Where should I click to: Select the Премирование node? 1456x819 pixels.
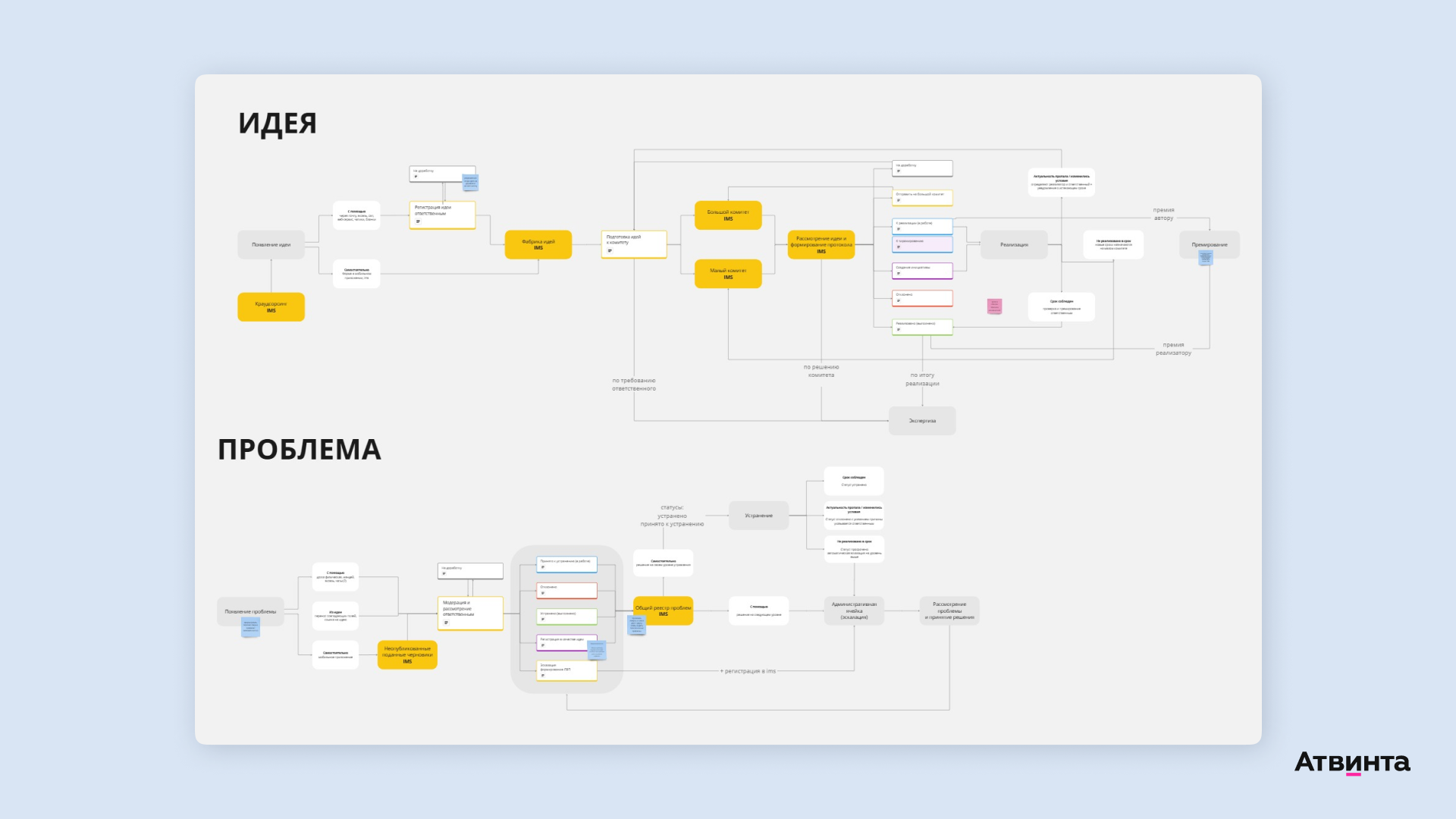tap(1210, 245)
